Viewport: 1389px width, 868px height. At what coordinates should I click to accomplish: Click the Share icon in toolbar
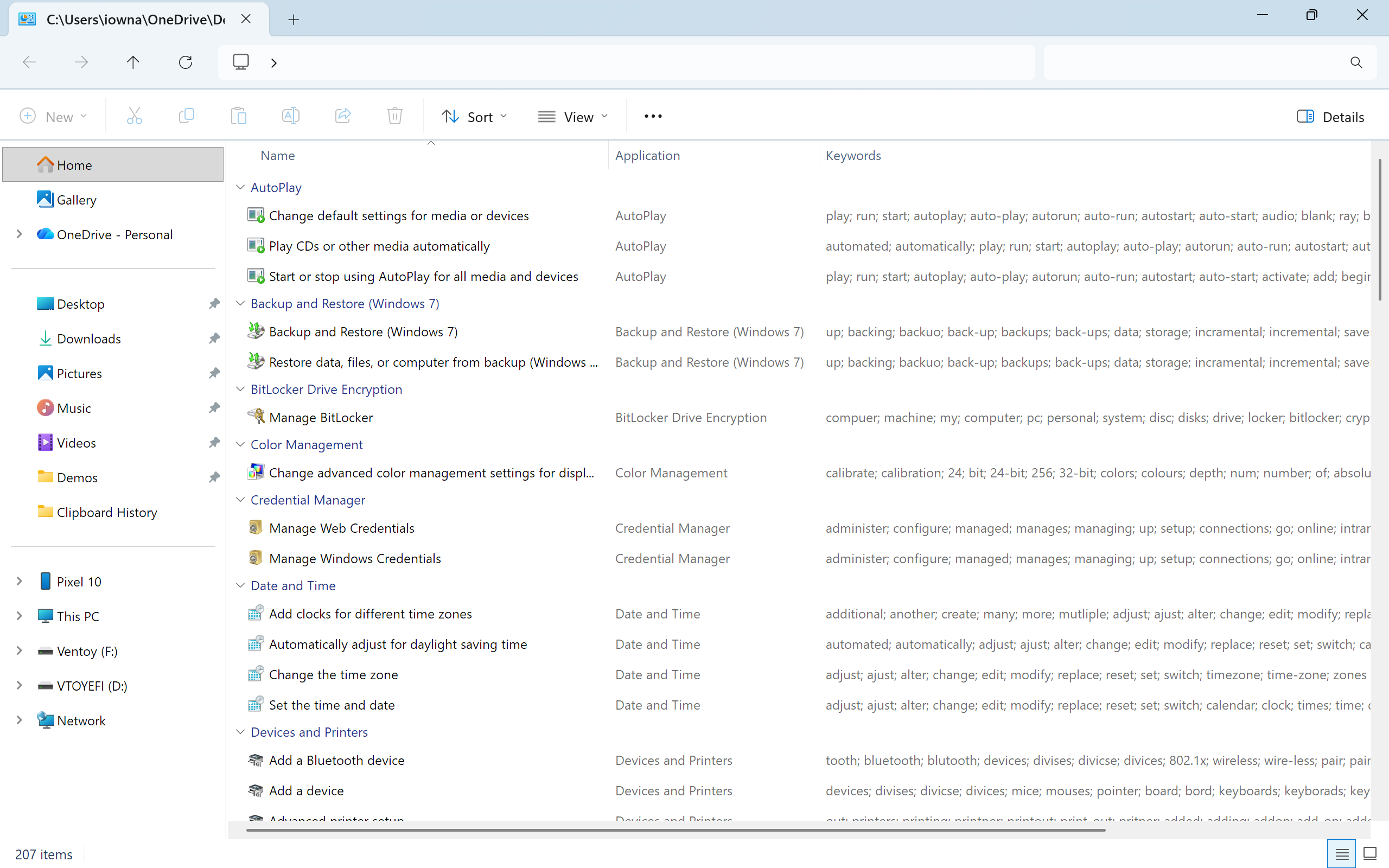click(x=343, y=117)
